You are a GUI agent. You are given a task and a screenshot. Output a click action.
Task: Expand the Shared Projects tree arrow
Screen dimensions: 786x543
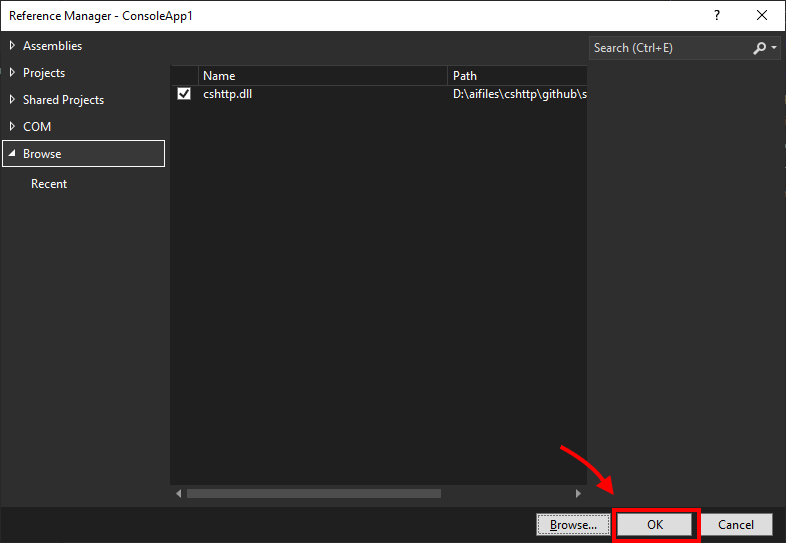(12, 100)
